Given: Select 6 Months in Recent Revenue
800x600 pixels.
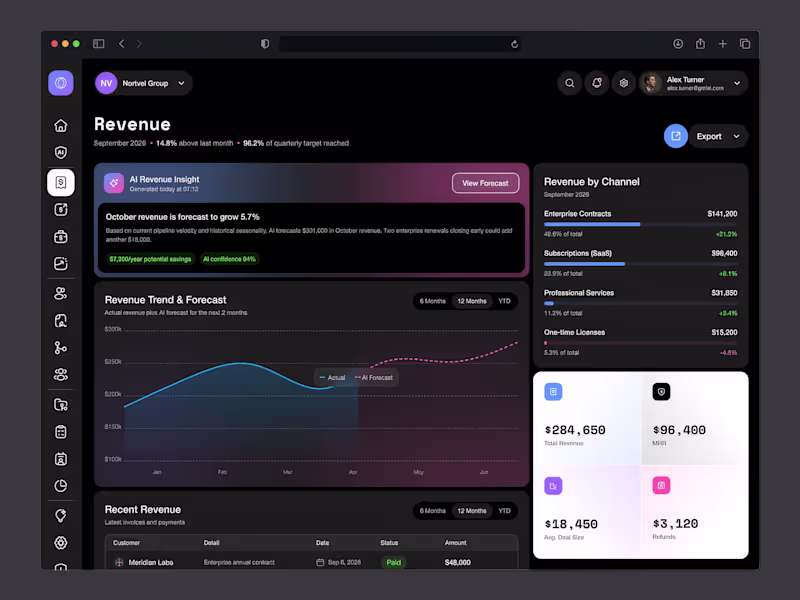Looking at the screenshot, I should (x=433, y=511).
